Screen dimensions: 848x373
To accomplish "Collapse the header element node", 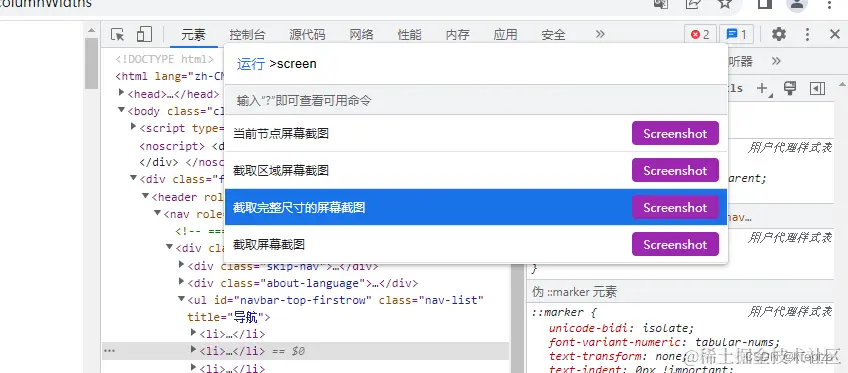I will (145, 196).
